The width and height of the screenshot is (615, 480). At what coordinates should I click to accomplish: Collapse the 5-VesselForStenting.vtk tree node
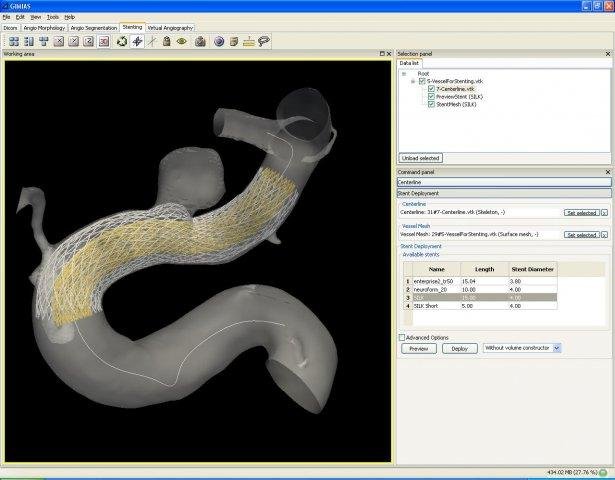coord(413,81)
